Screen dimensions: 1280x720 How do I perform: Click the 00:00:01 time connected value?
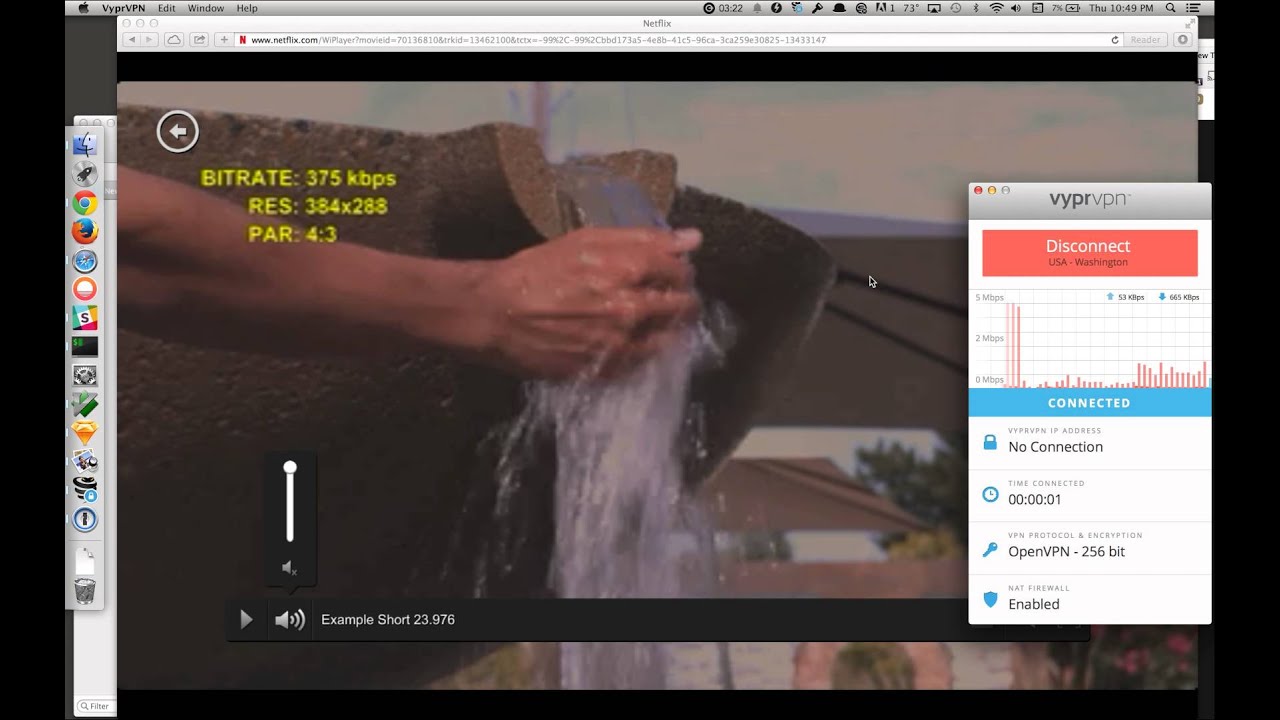(x=1035, y=499)
